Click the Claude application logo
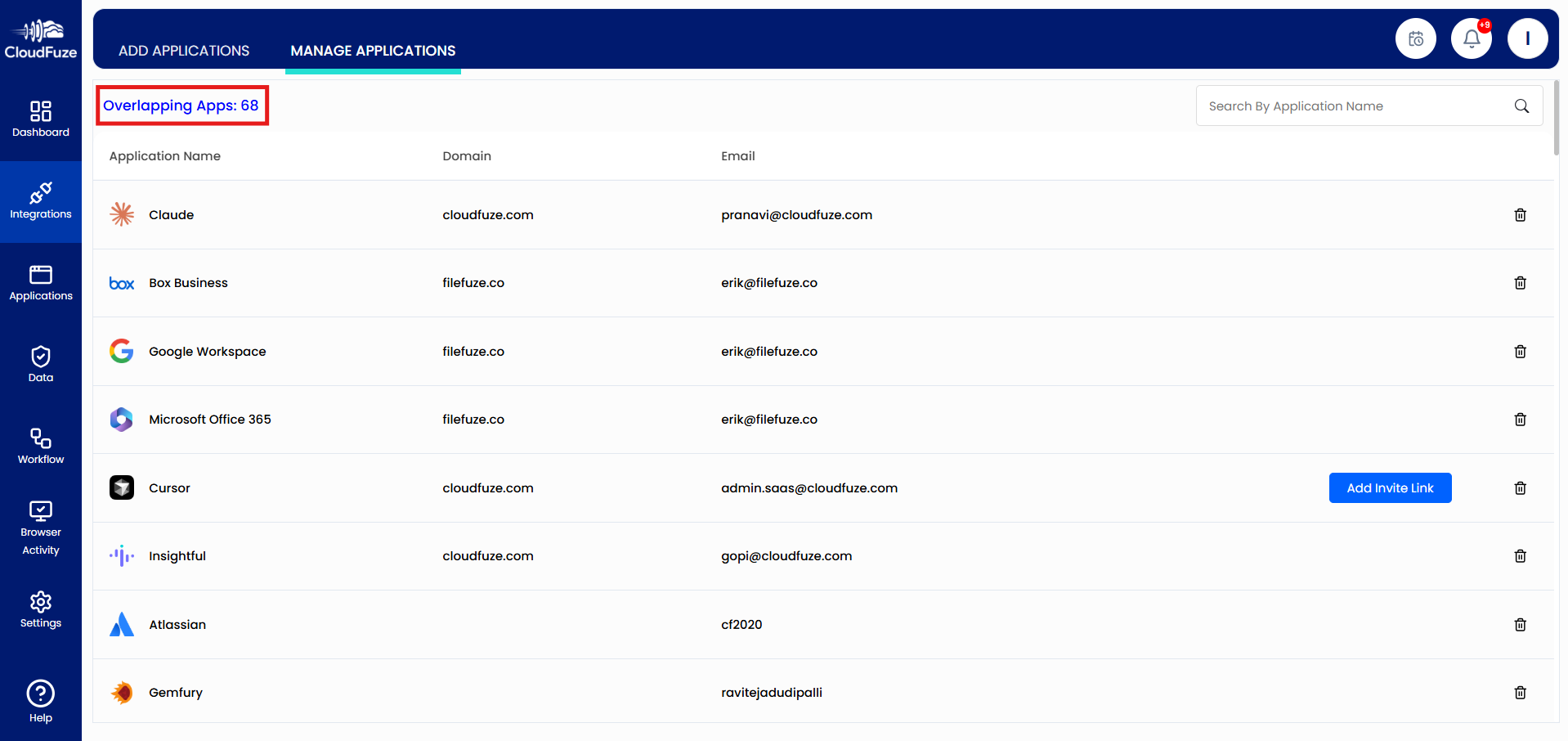 pyautogui.click(x=121, y=214)
